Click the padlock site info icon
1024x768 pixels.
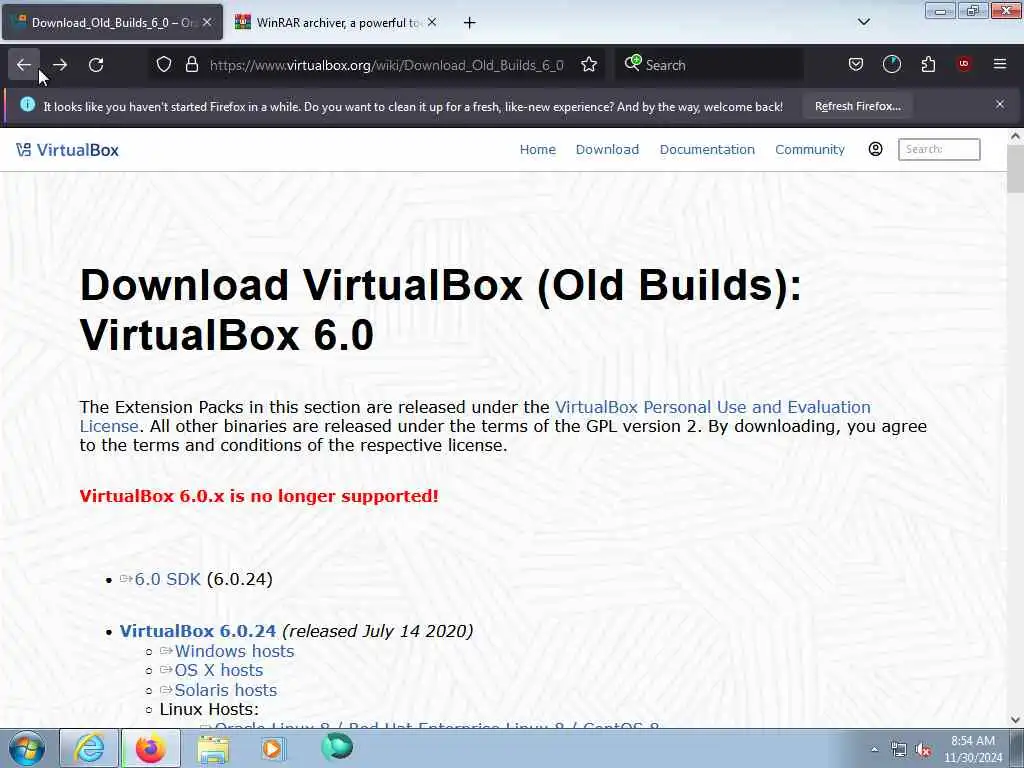[191, 65]
